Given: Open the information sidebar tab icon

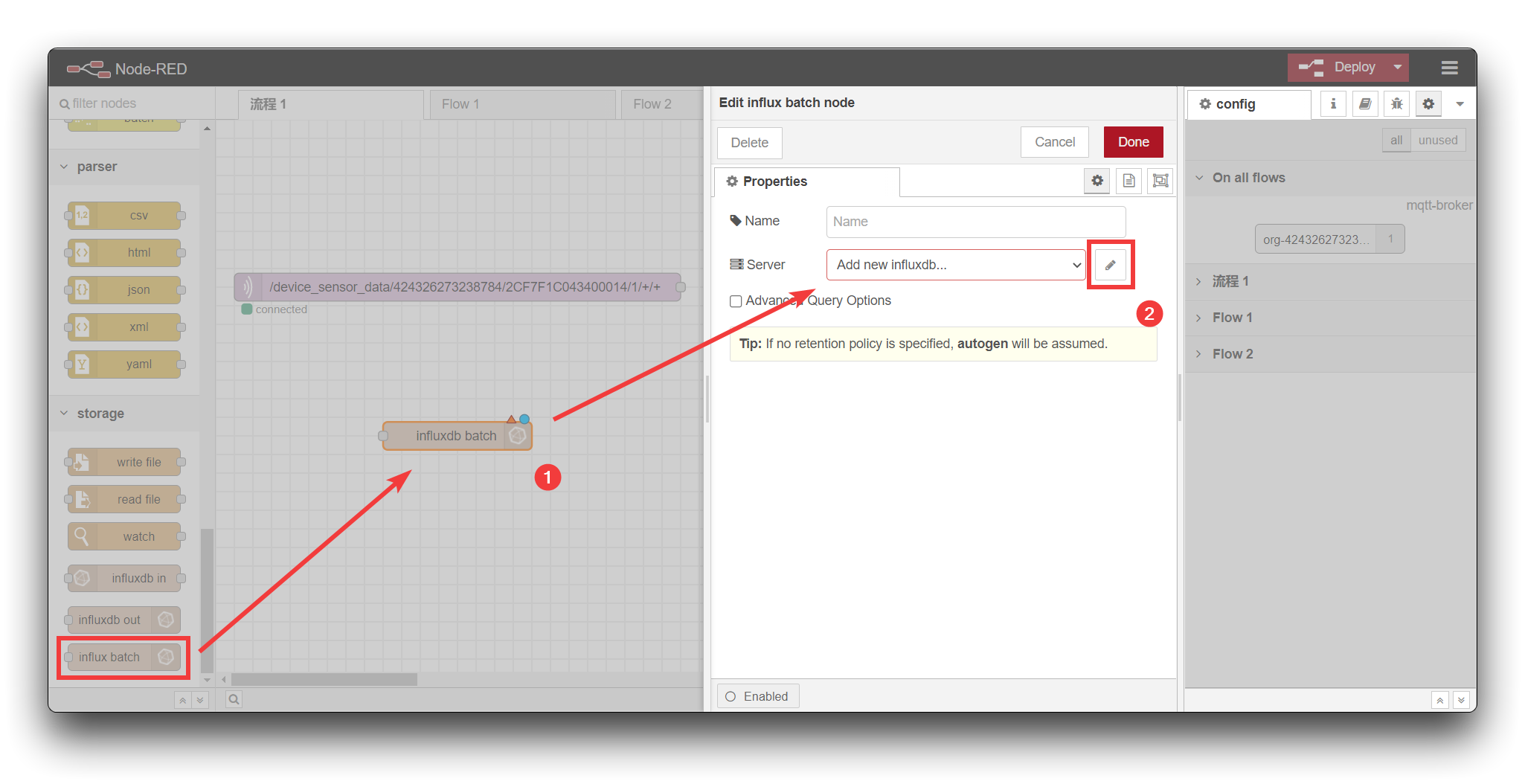Looking at the screenshot, I should [x=1333, y=104].
